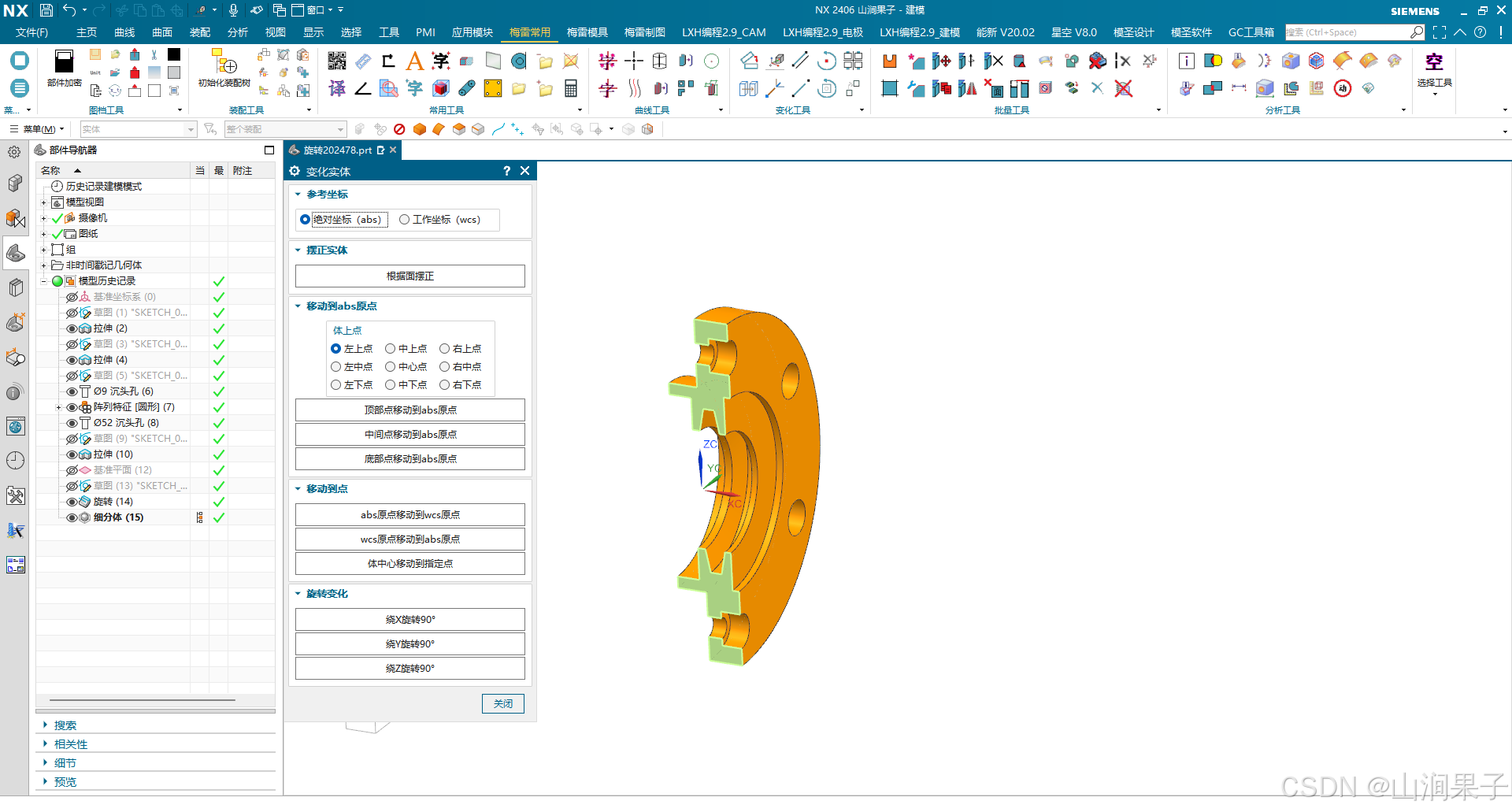Click 顶部点移动到abs原点 button
1512x812 pixels.
coord(410,410)
